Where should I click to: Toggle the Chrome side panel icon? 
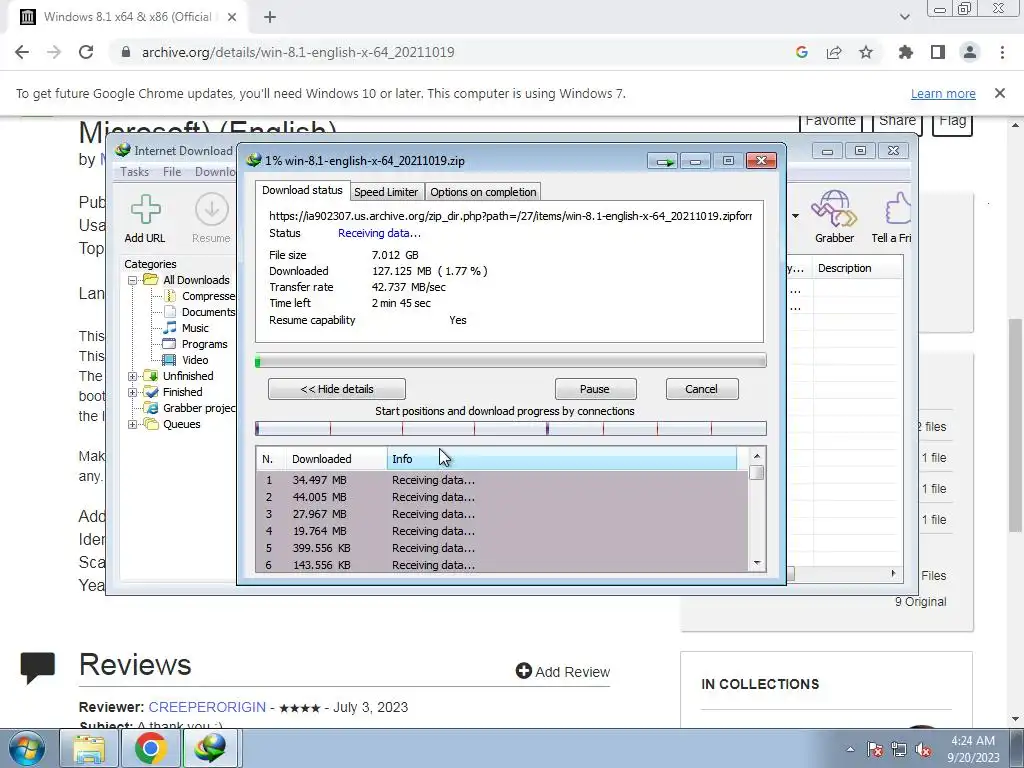pos(938,52)
